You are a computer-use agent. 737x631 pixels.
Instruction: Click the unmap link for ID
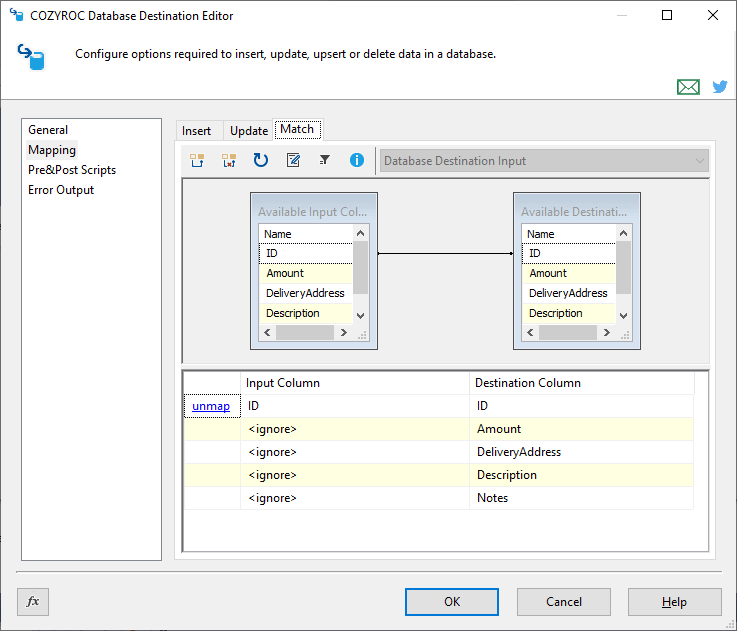(x=211, y=406)
